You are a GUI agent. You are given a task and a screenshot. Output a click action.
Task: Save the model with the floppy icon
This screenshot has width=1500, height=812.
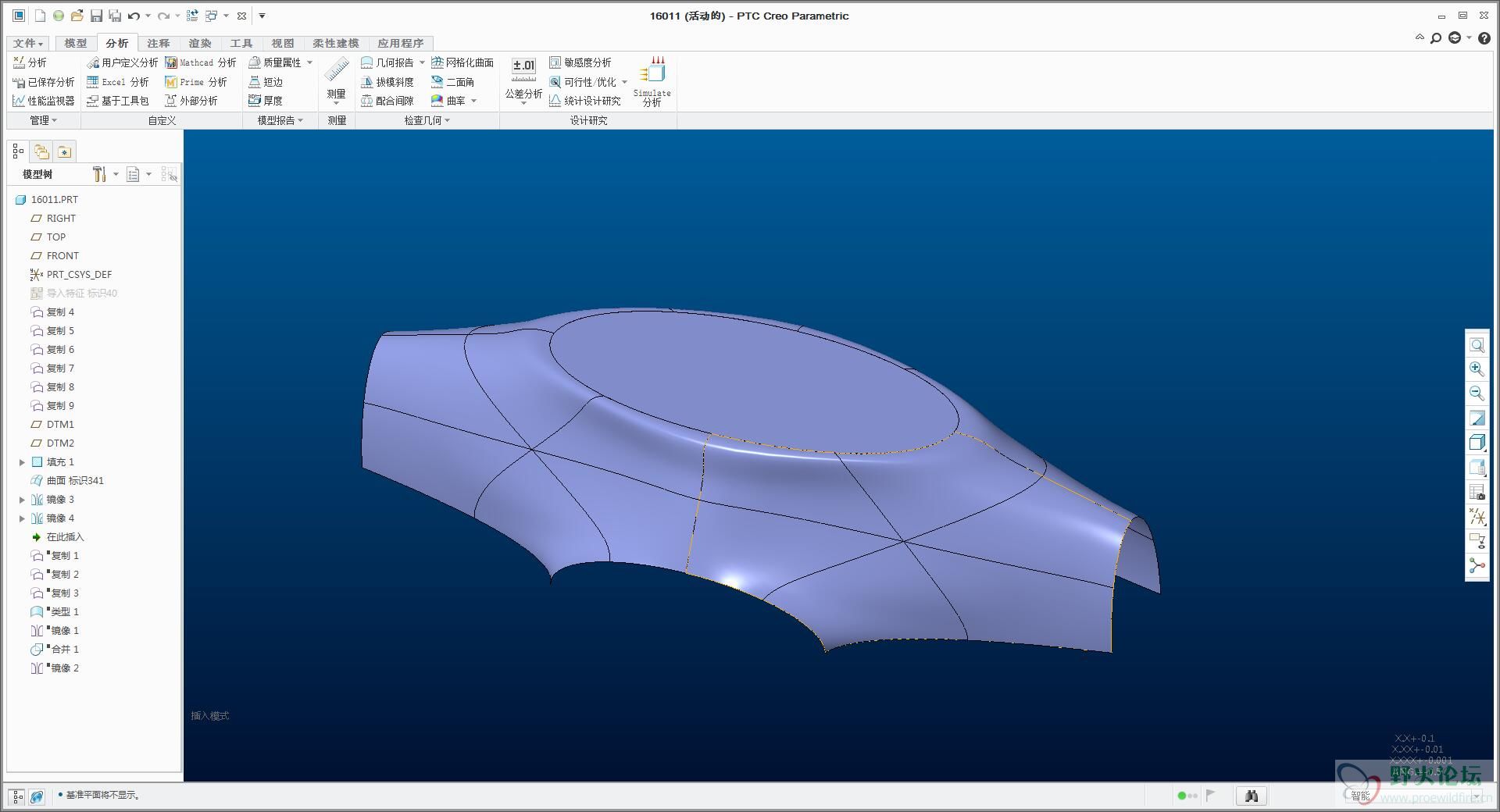(x=96, y=16)
